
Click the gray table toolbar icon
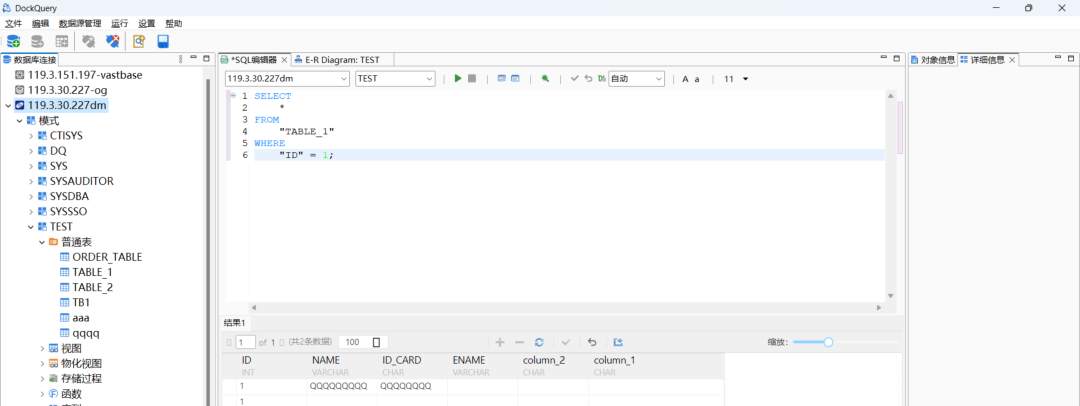click(62, 41)
